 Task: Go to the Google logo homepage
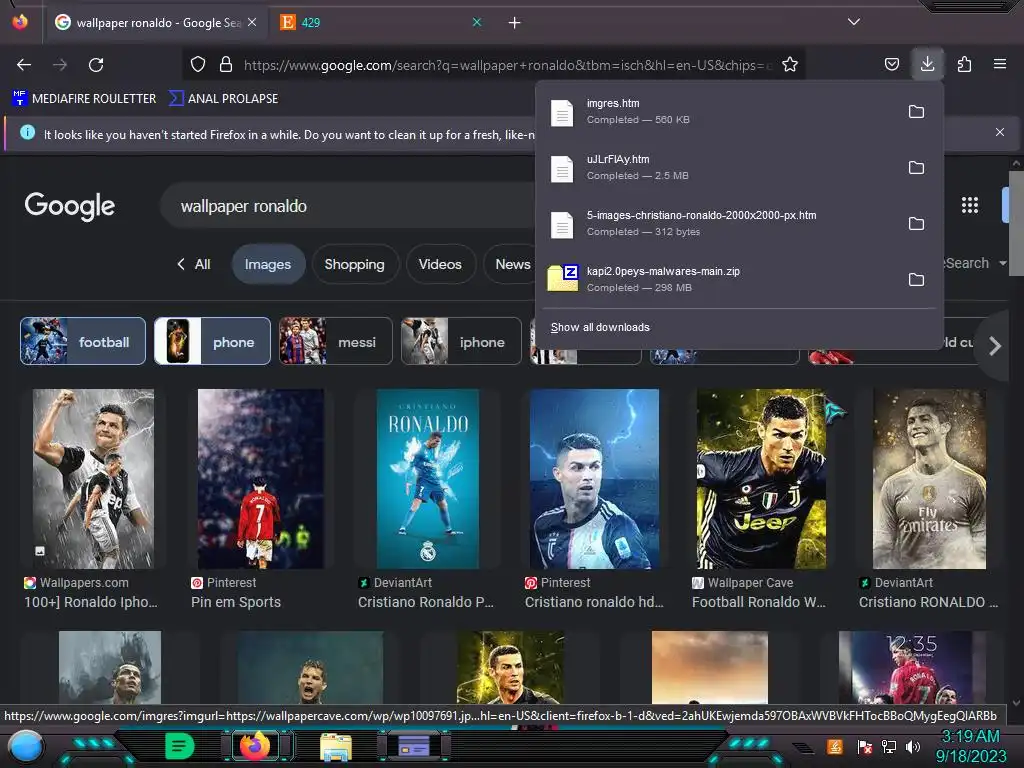coord(70,206)
